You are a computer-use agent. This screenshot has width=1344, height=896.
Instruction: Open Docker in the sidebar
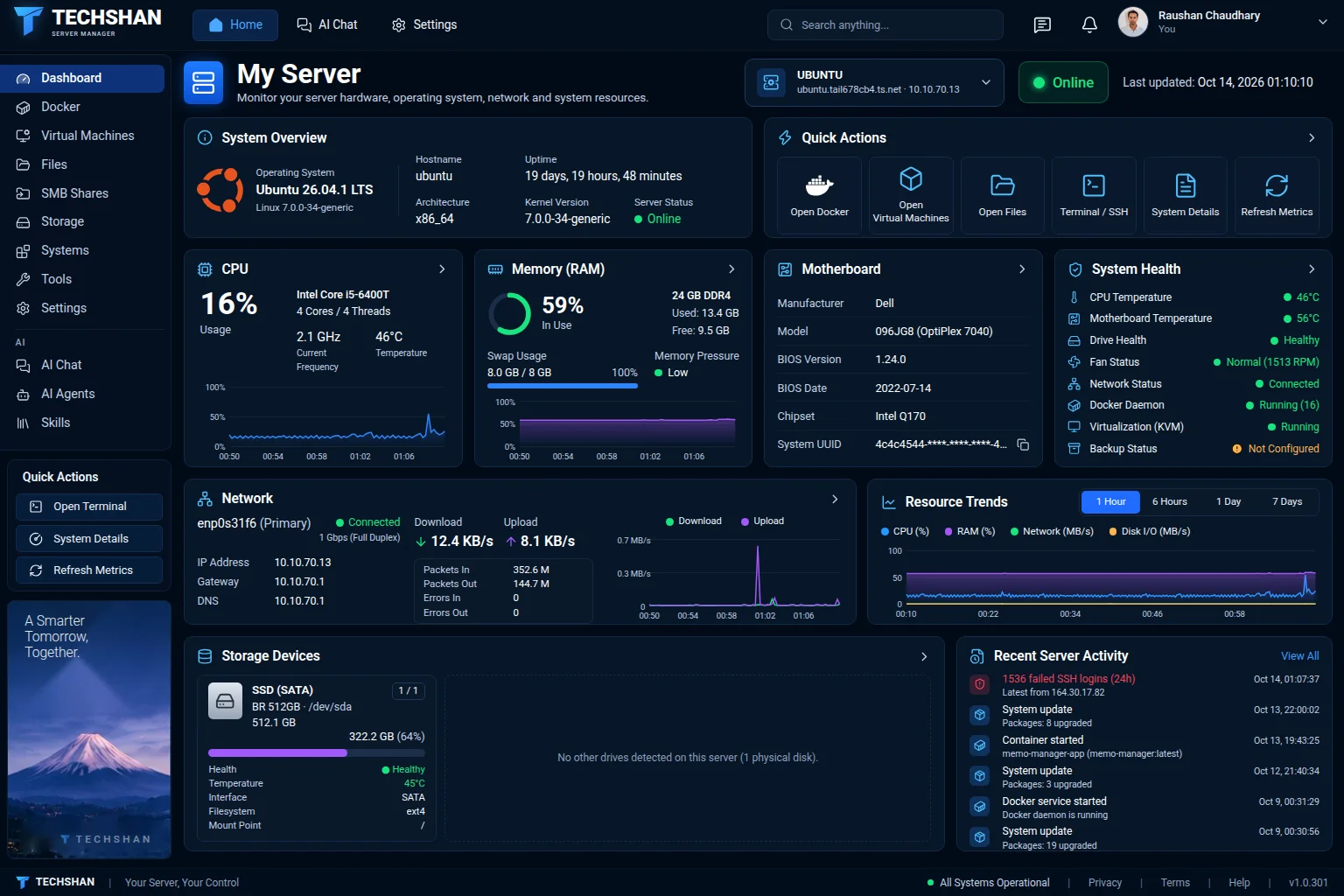click(x=82, y=107)
